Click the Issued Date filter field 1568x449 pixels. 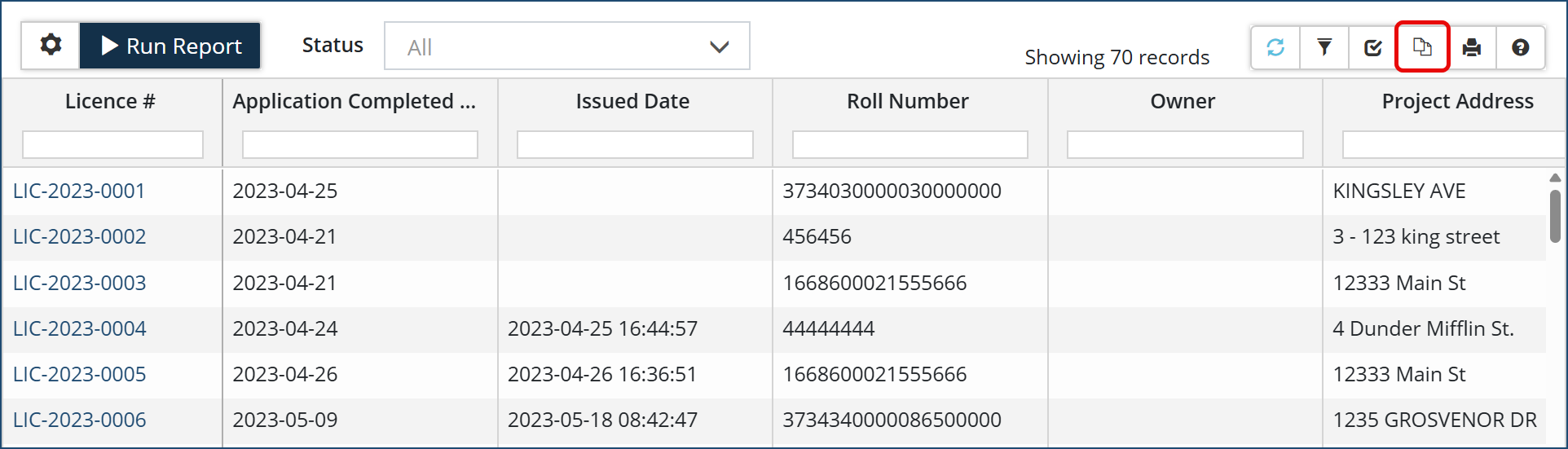click(635, 144)
